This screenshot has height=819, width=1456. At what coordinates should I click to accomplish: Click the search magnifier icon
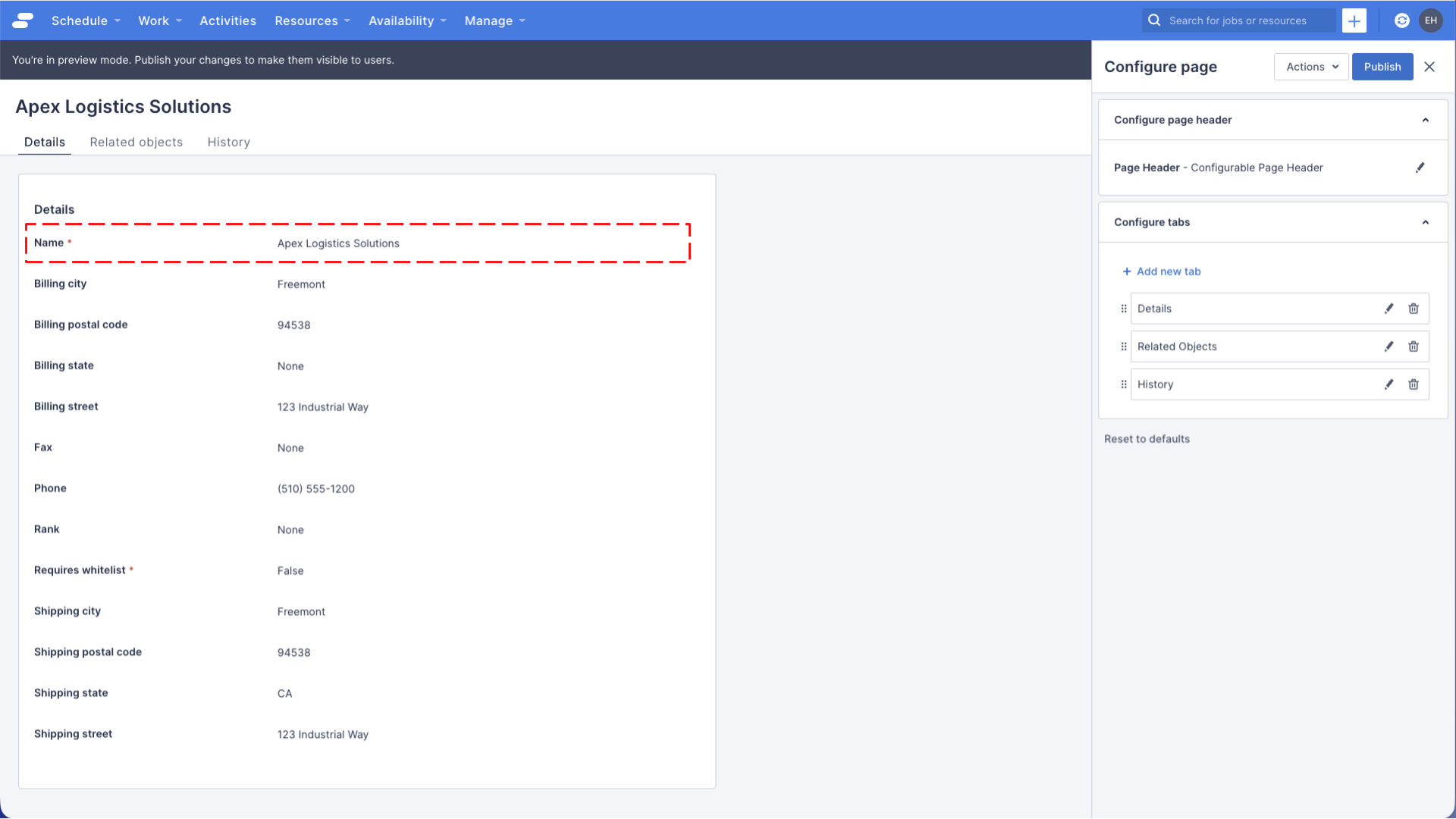(x=1153, y=20)
